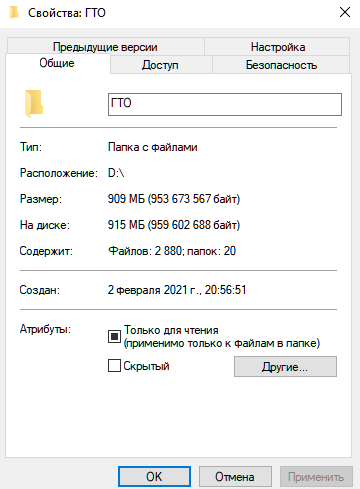This screenshot has height=489, width=360.
Task: Switch to the 'Предыдущие версии' tab
Action: [x=105, y=47]
